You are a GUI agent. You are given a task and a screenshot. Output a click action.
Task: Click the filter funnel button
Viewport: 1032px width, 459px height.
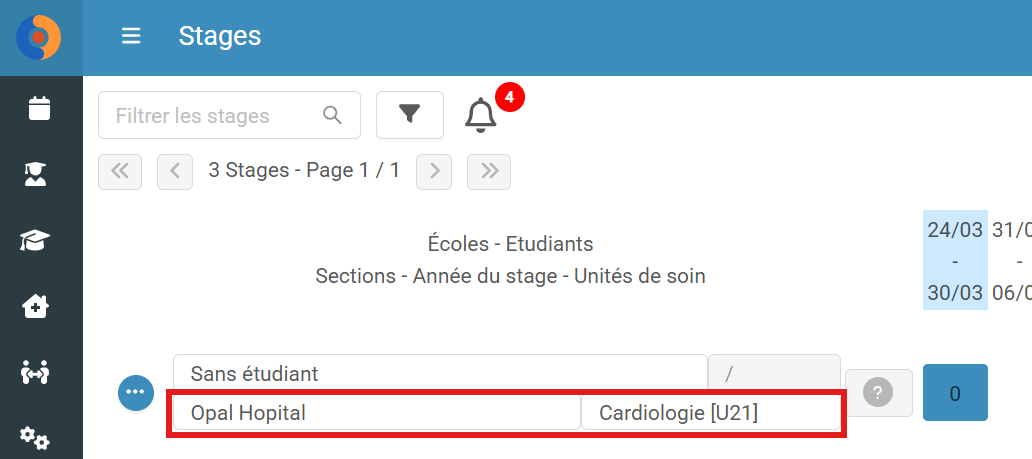click(x=409, y=115)
